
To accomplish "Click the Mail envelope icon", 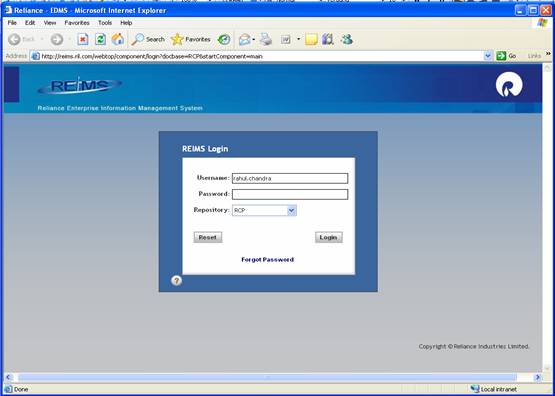I will 245,39.
